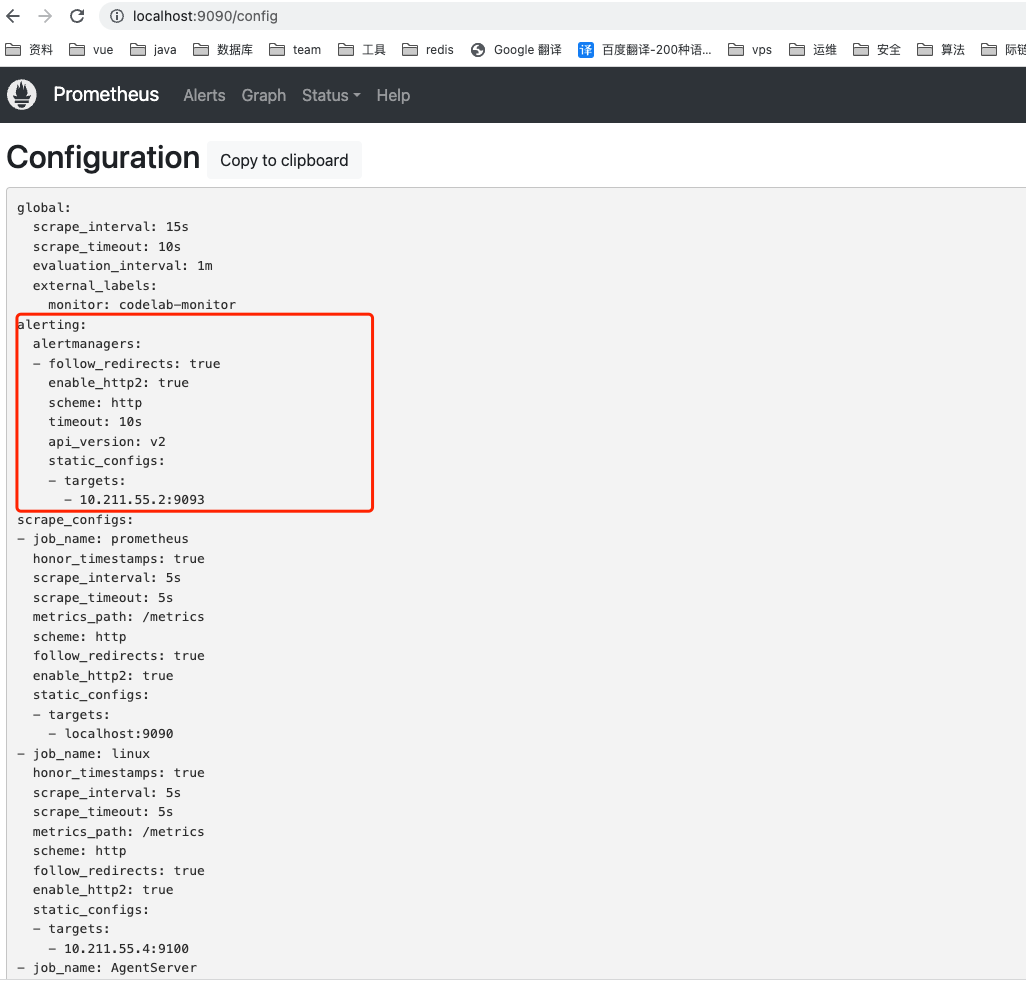This screenshot has width=1026, height=986.
Task: Expand the Status dropdown menu
Action: click(330, 95)
